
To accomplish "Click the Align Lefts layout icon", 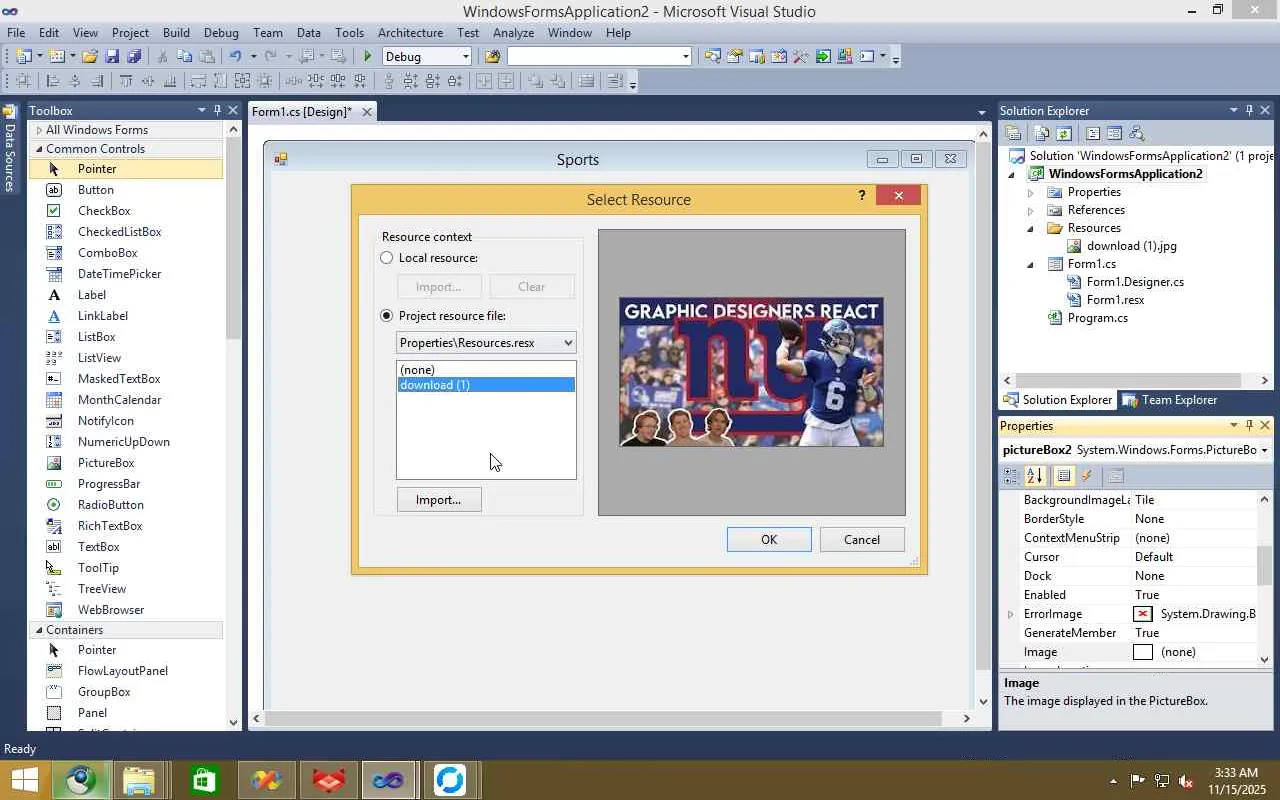I will (x=53, y=82).
